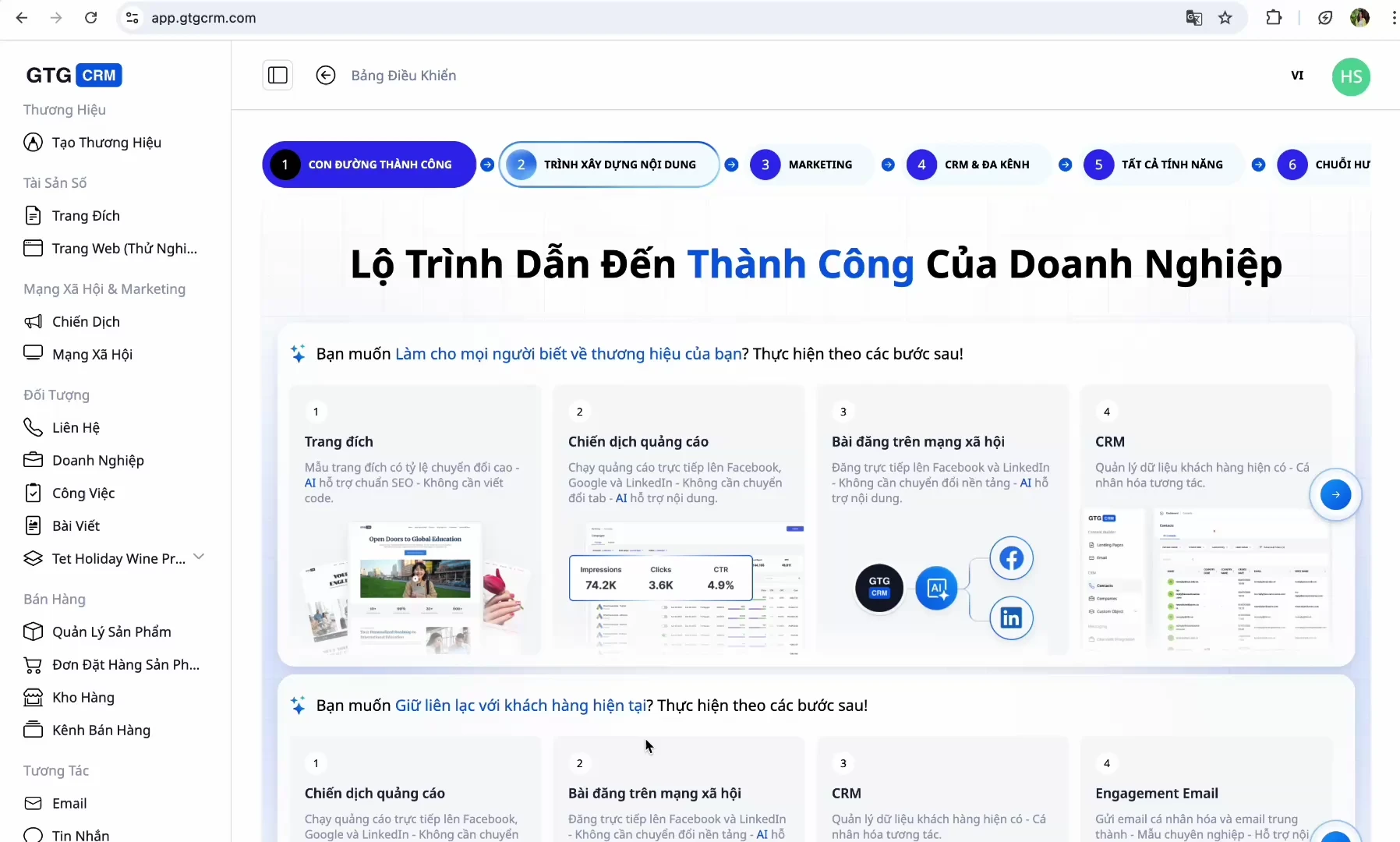Screen dimensions: 1400x842
Task: Click the next arrow on the brand awareness carousel
Action: click(x=1335, y=494)
